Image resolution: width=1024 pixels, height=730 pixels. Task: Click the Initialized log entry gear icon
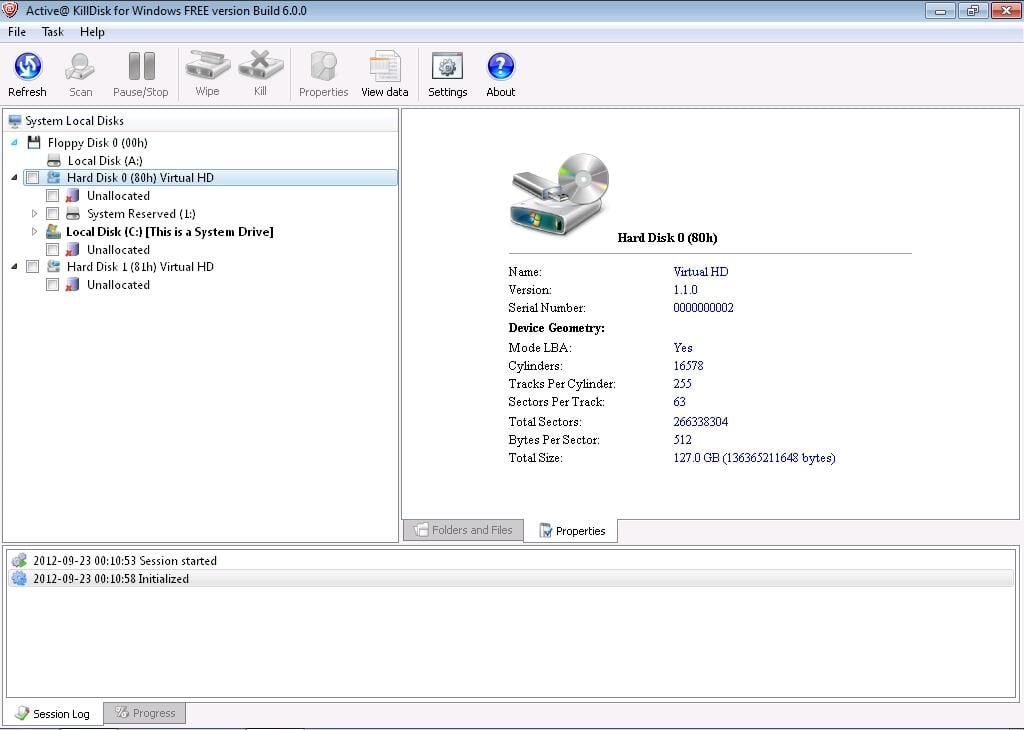20,579
